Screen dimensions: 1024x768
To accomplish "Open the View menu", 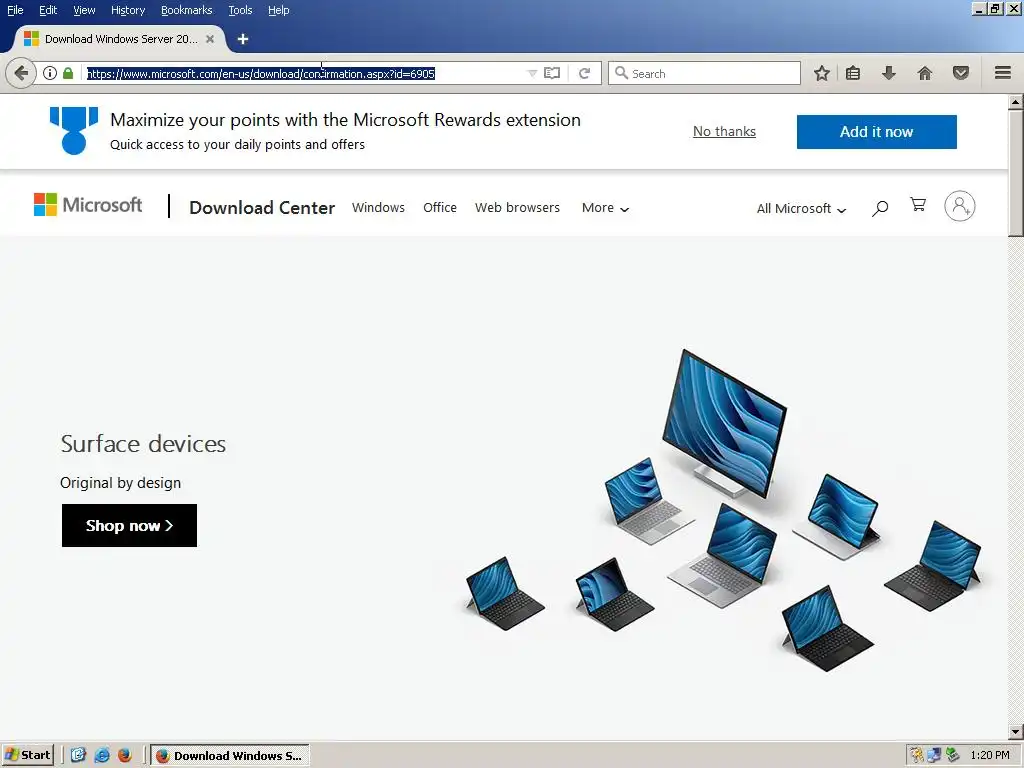I will pos(84,10).
